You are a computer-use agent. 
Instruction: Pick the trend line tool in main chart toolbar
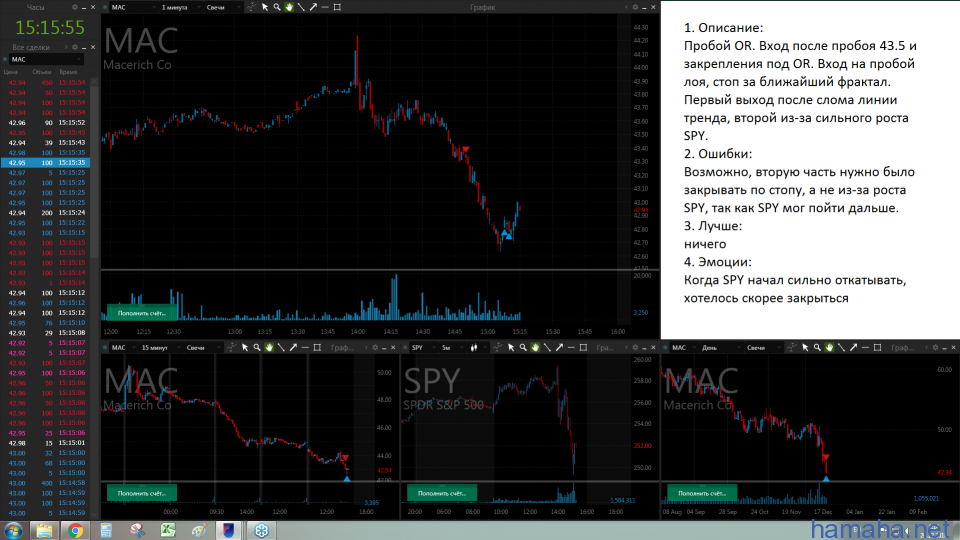coord(301,7)
